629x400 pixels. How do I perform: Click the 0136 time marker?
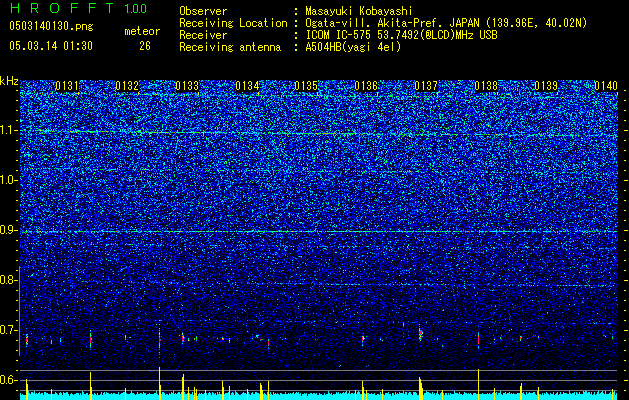pos(366,86)
